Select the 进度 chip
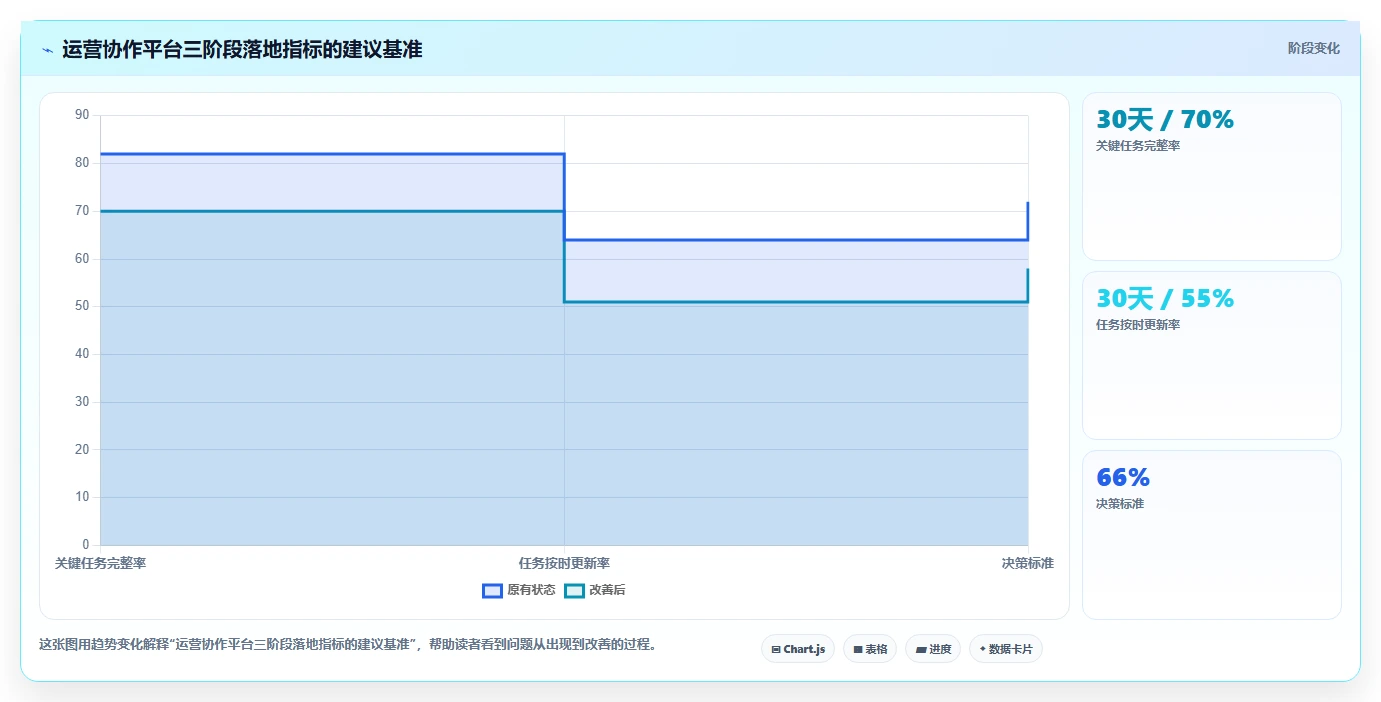The width and height of the screenshot is (1381, 702). pyautogui.click(x=933, y=649)
